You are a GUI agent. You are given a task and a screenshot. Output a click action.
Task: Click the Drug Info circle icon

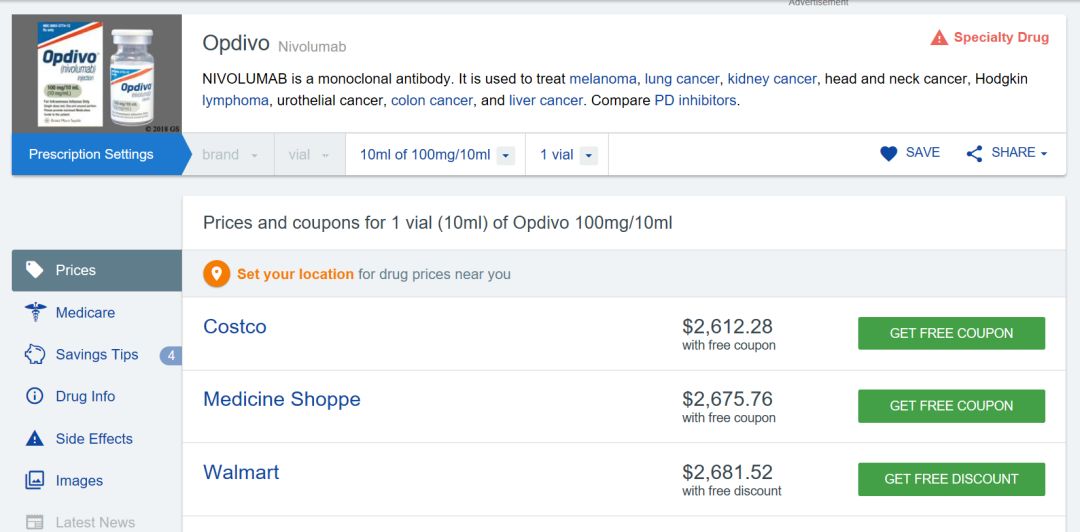pyautogui.click(x=35, y=396)
